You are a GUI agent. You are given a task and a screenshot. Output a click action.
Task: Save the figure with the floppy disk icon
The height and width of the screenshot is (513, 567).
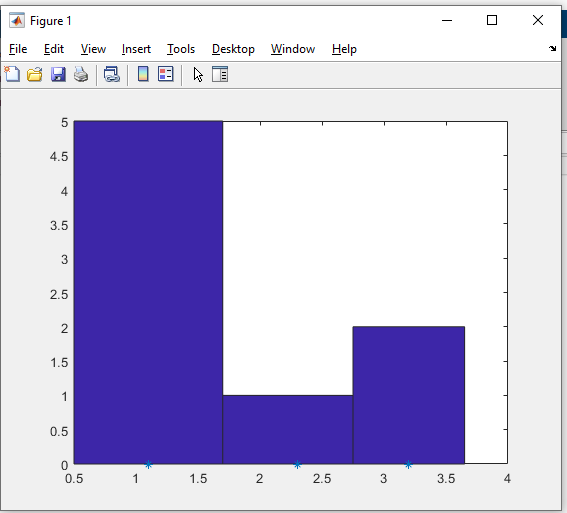click(x=58, y=74)
